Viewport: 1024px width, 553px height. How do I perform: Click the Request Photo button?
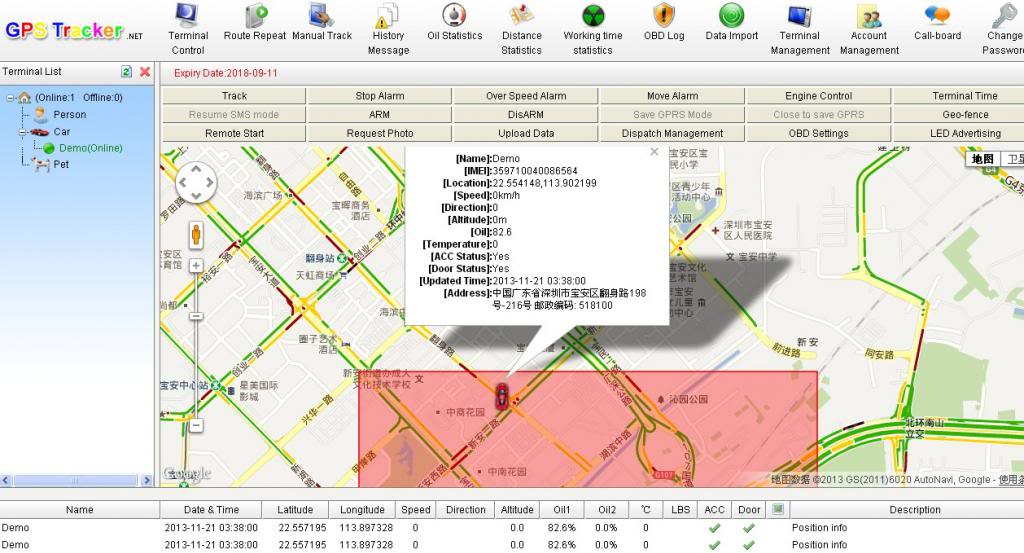[380, 133]
